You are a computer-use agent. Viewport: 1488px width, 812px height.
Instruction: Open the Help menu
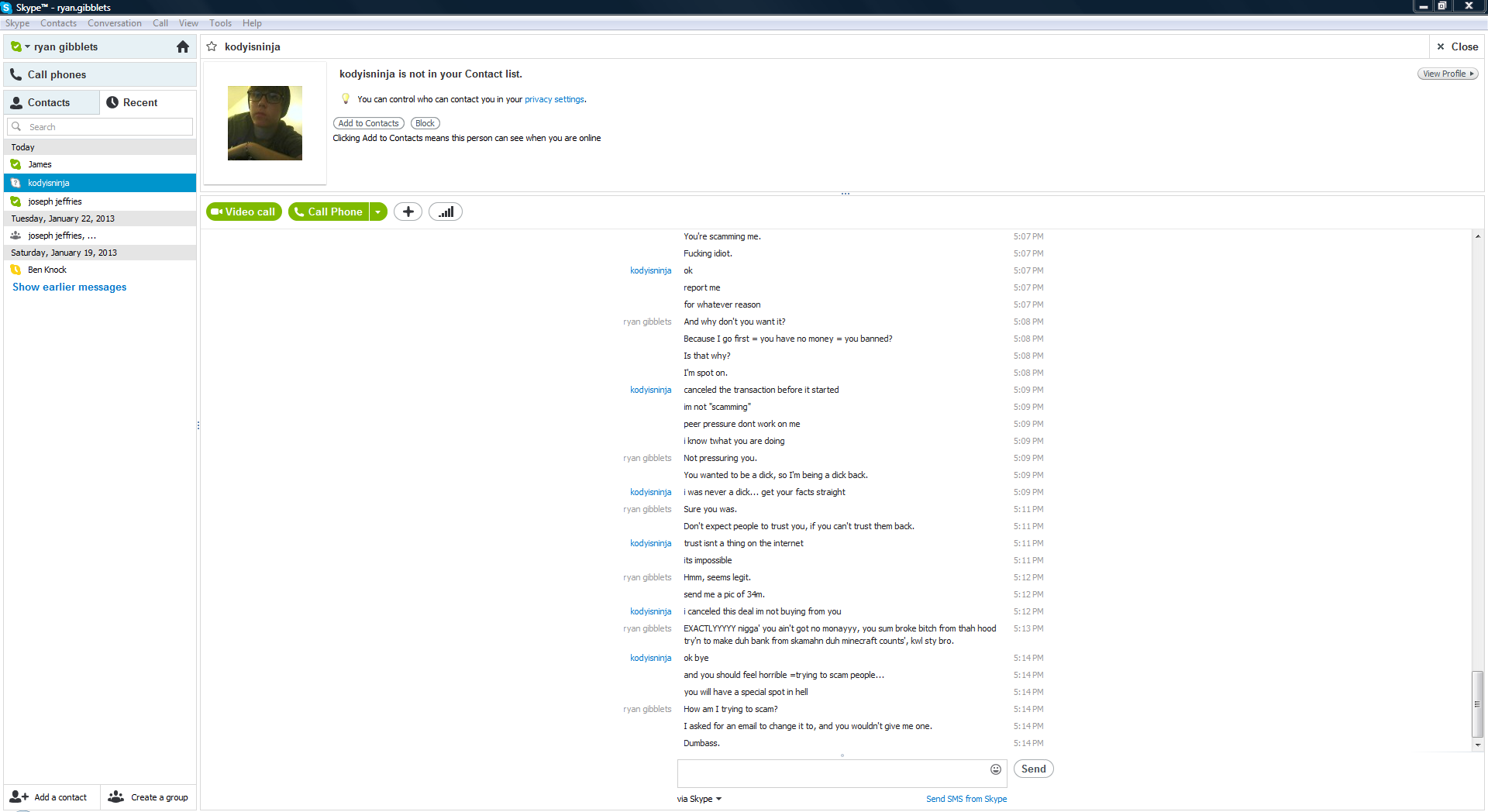[252, 23]
